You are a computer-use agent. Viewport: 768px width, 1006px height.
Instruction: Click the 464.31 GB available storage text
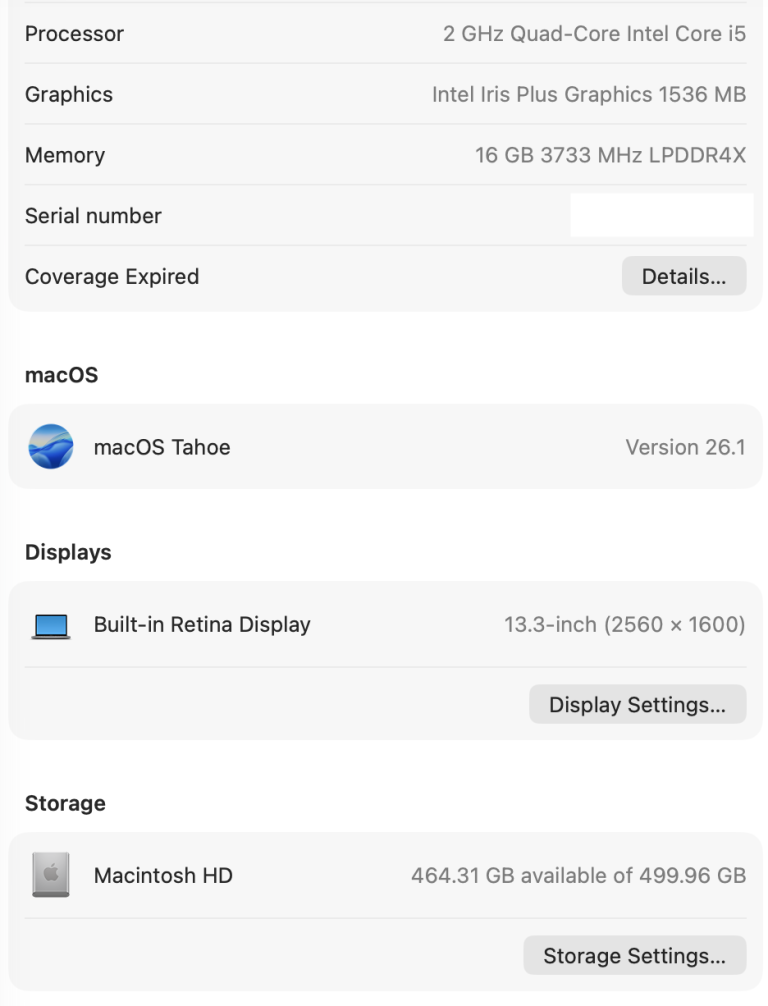point(578,876)
